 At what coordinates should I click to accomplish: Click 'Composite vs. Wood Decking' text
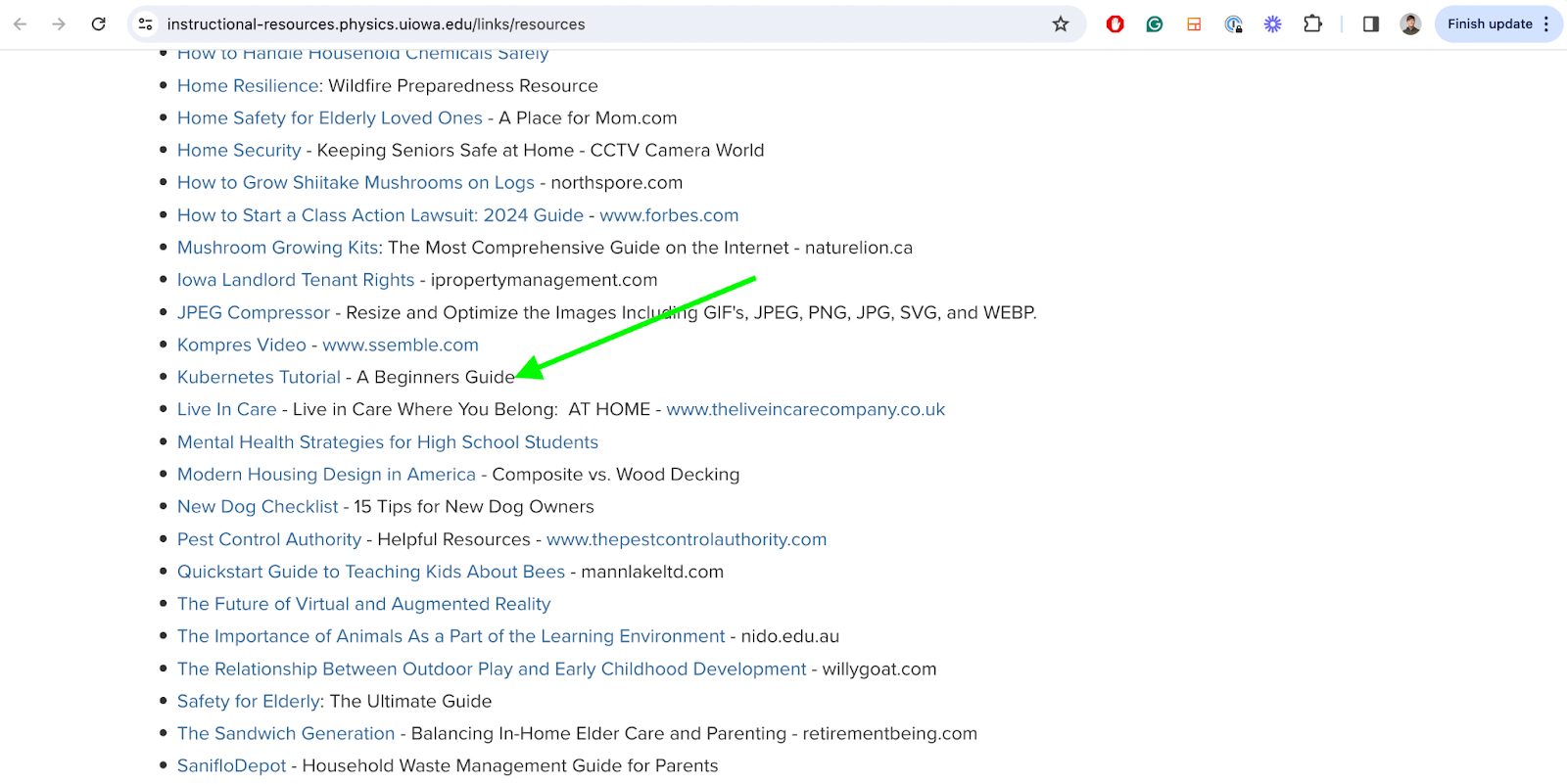616,475
